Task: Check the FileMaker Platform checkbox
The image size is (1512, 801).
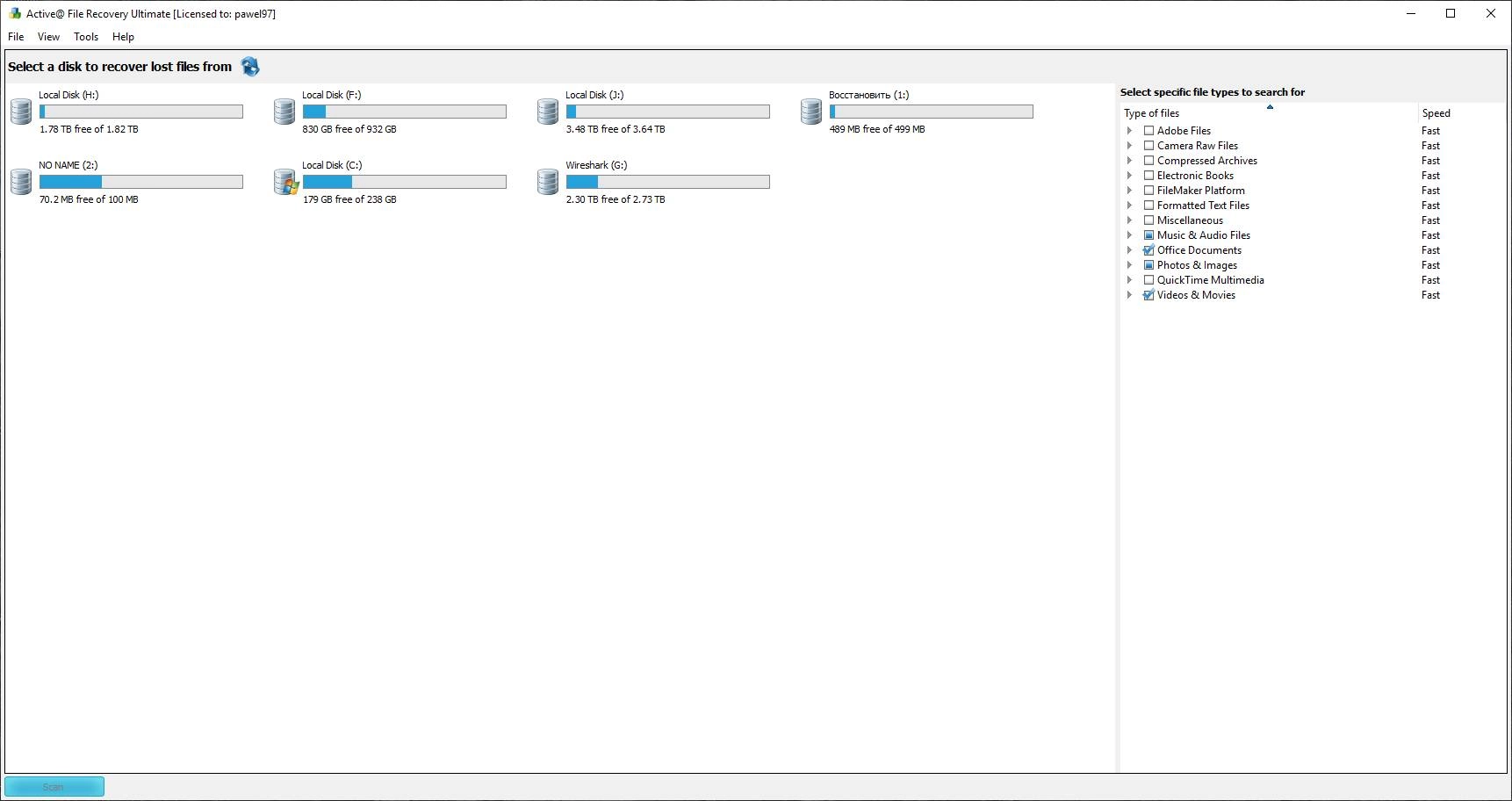Action: point(1148,191)
